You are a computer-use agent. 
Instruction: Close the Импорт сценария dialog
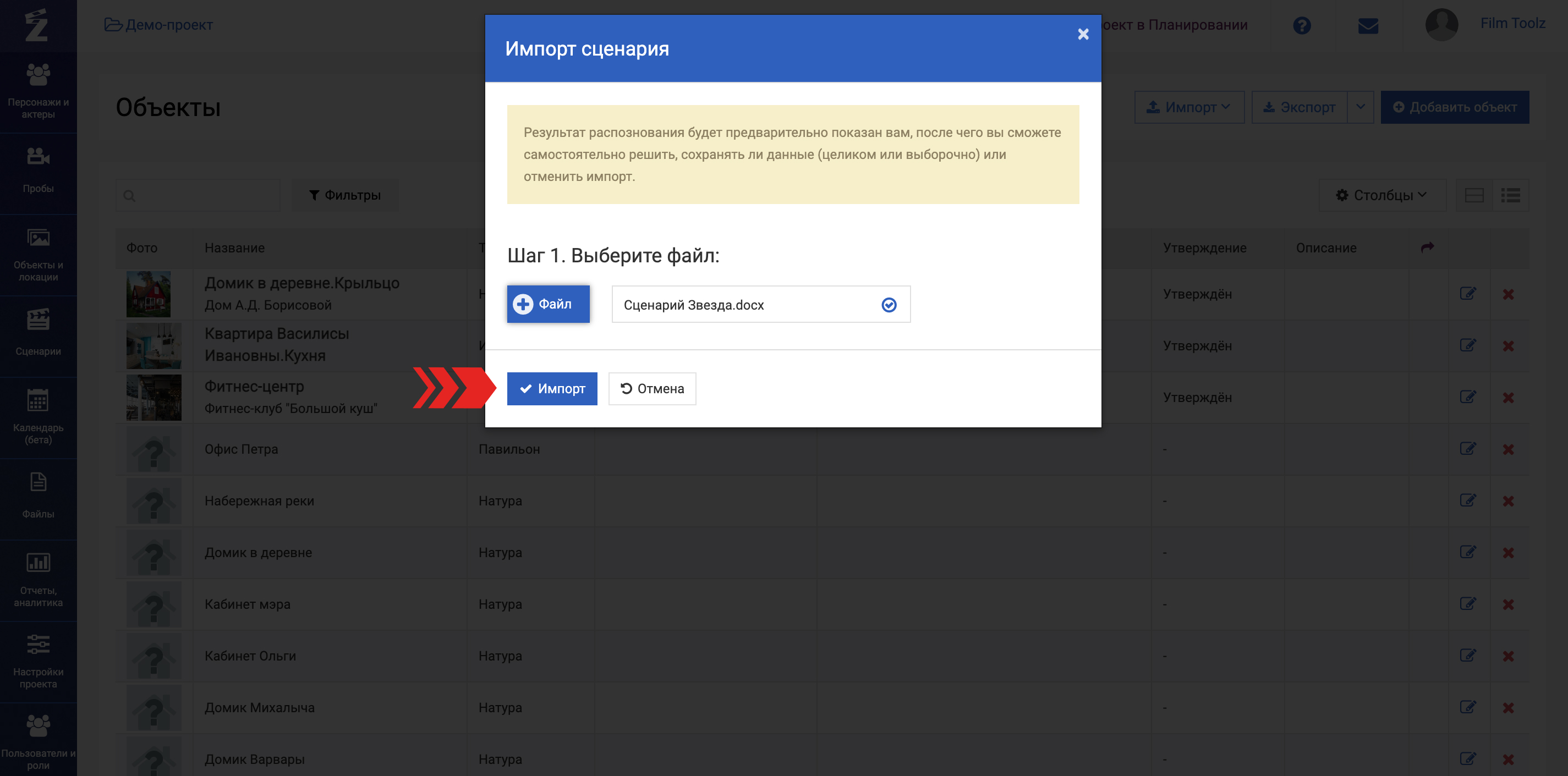(x=1083, y=34)
